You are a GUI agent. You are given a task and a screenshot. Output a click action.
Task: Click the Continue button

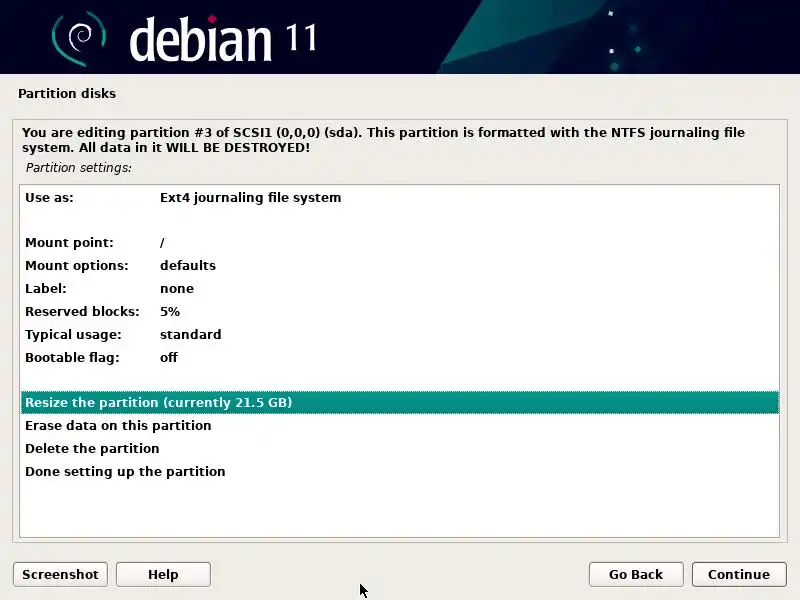point(739,574)
